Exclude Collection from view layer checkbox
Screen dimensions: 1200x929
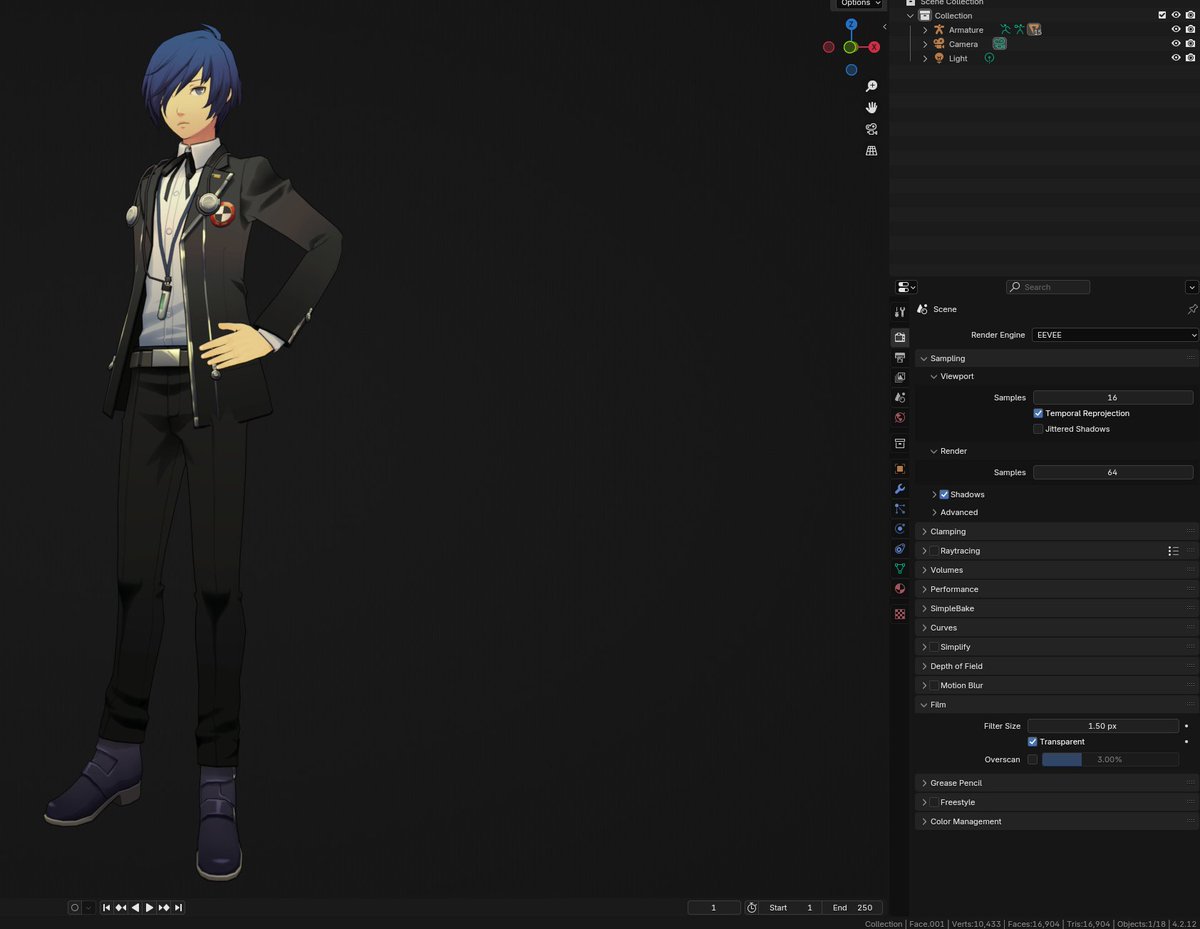click(1162, 16)
